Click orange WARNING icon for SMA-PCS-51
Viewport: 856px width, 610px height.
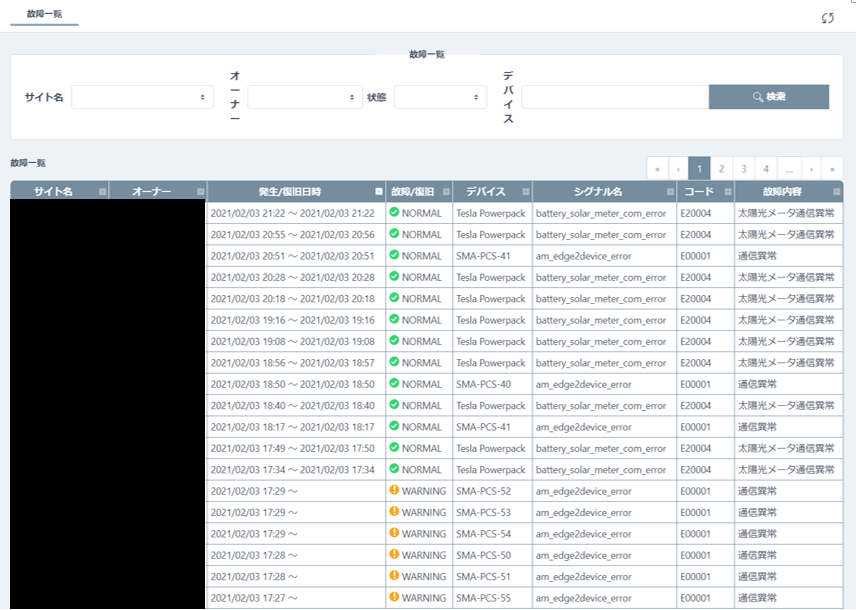click(394, 575)
